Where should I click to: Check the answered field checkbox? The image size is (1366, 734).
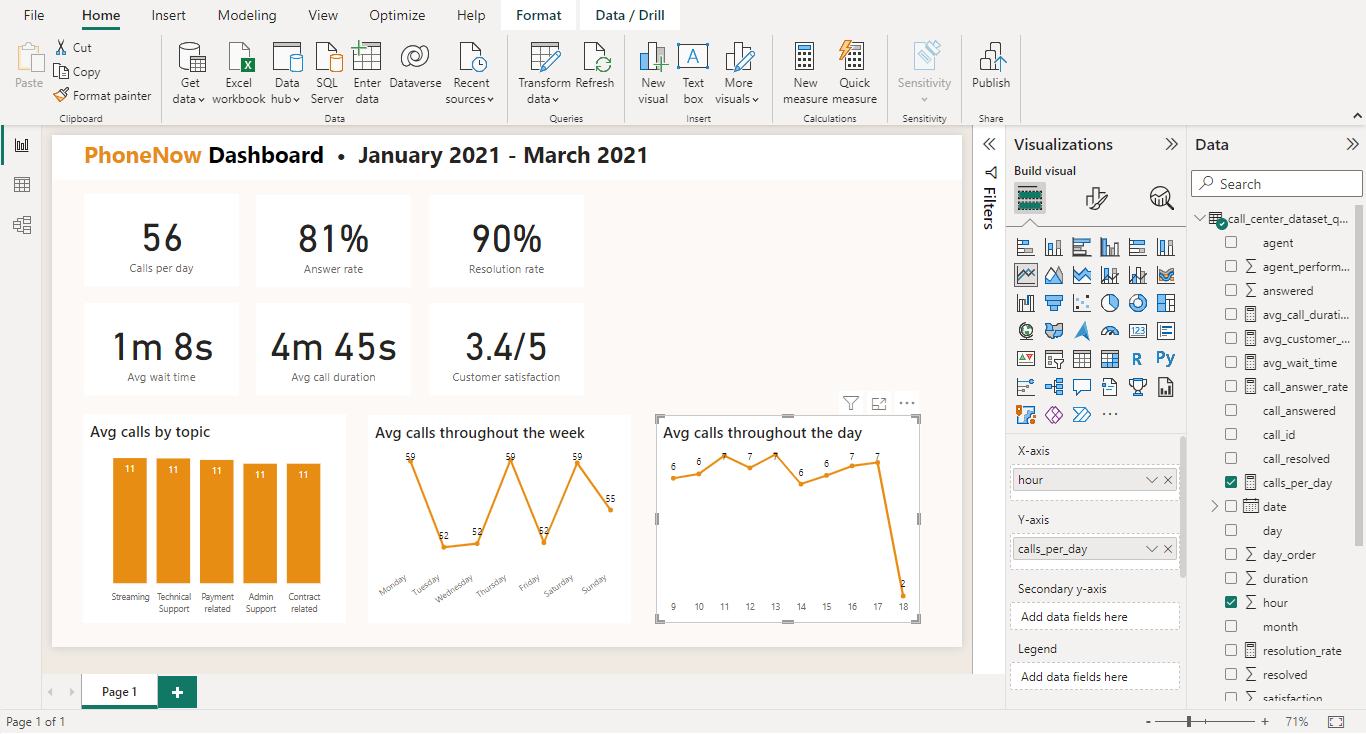coord(1231,290)
